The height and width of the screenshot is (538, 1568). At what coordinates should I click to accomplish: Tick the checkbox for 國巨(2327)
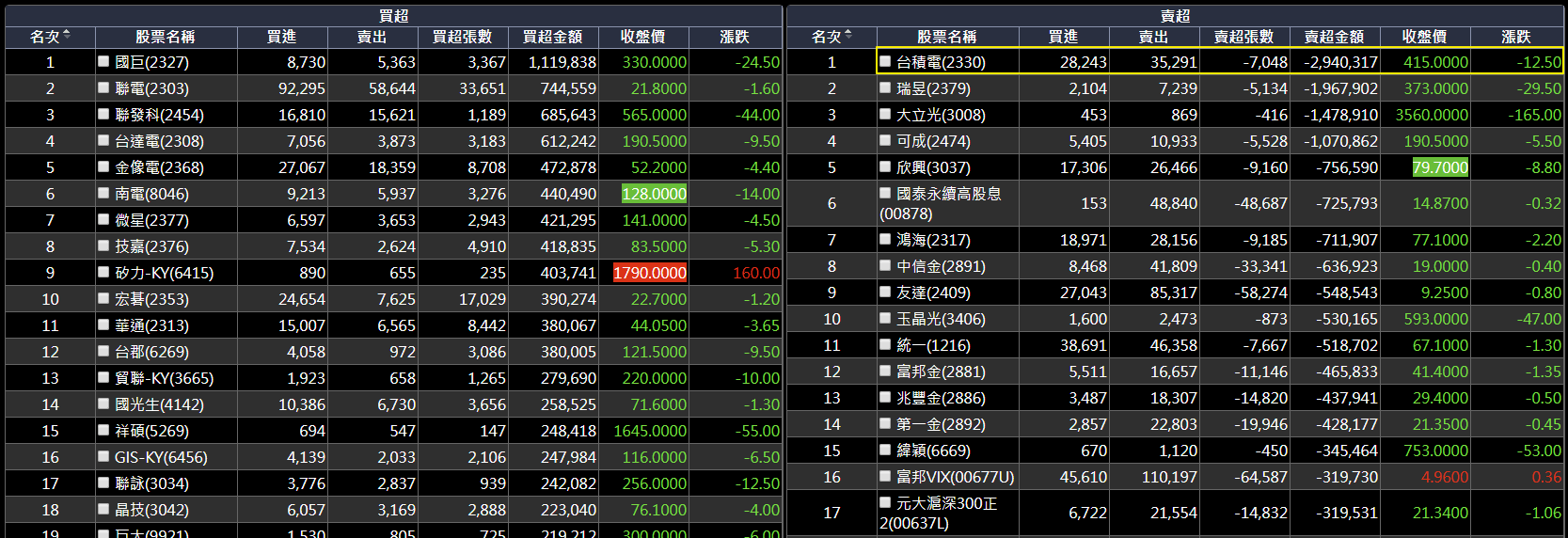point(104,61)
